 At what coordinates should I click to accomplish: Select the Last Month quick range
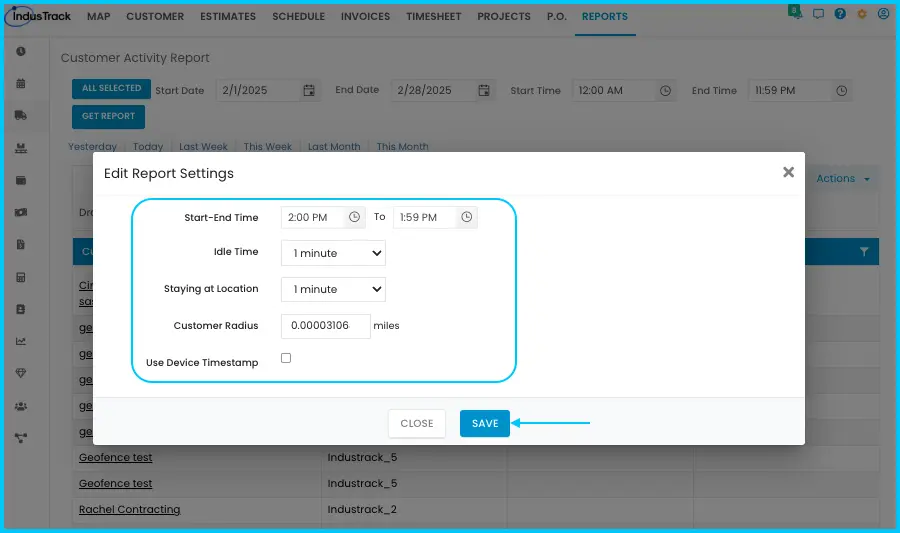click(x=334, y=146)
